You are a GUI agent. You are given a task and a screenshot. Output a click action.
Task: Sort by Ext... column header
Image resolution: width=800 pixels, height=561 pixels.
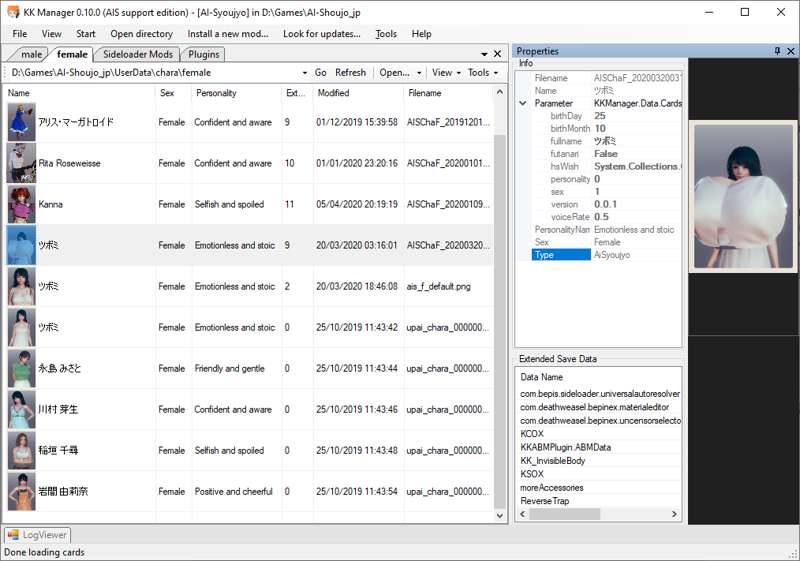tap(297, 93)
